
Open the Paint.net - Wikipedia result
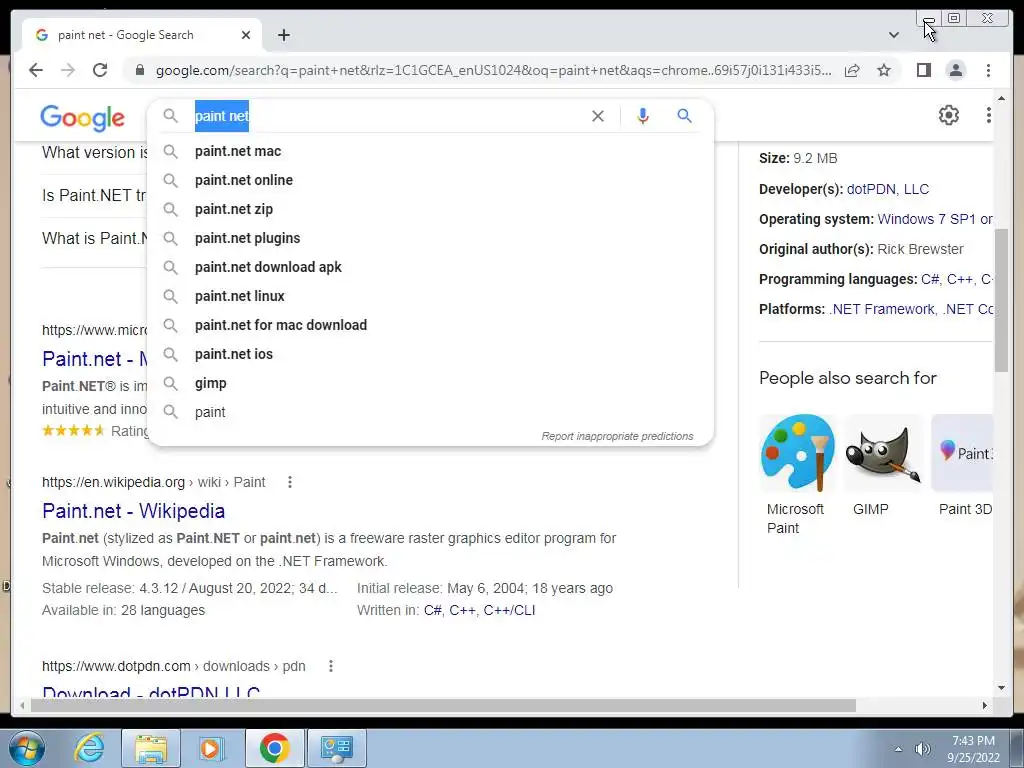click(133, 511)
